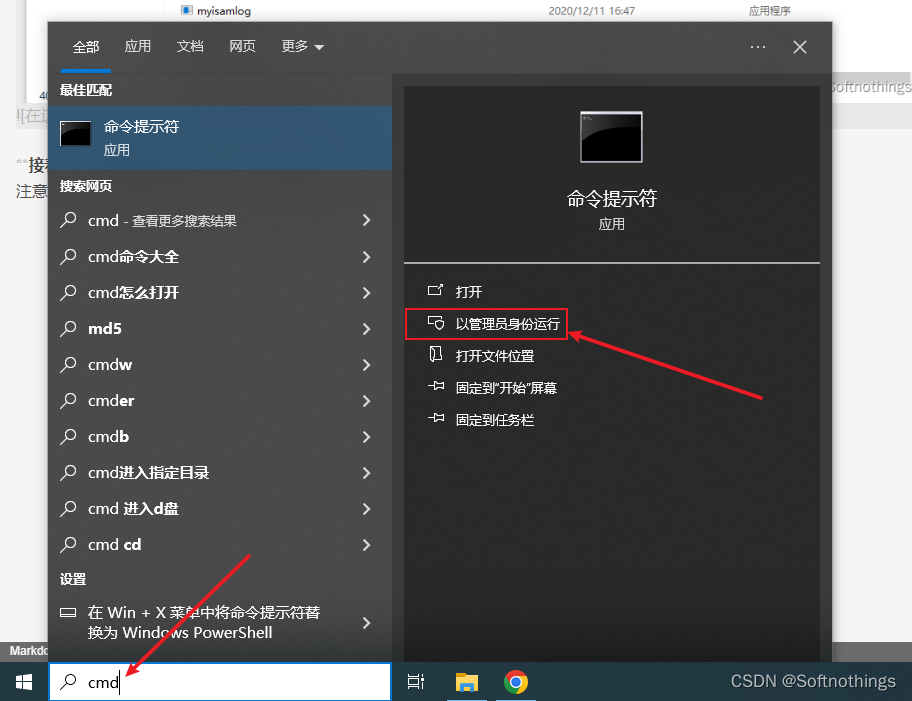This screenshot has height=701, width=912.
Task: Expand the cmd cd result chevron
Action: [366, 545]
